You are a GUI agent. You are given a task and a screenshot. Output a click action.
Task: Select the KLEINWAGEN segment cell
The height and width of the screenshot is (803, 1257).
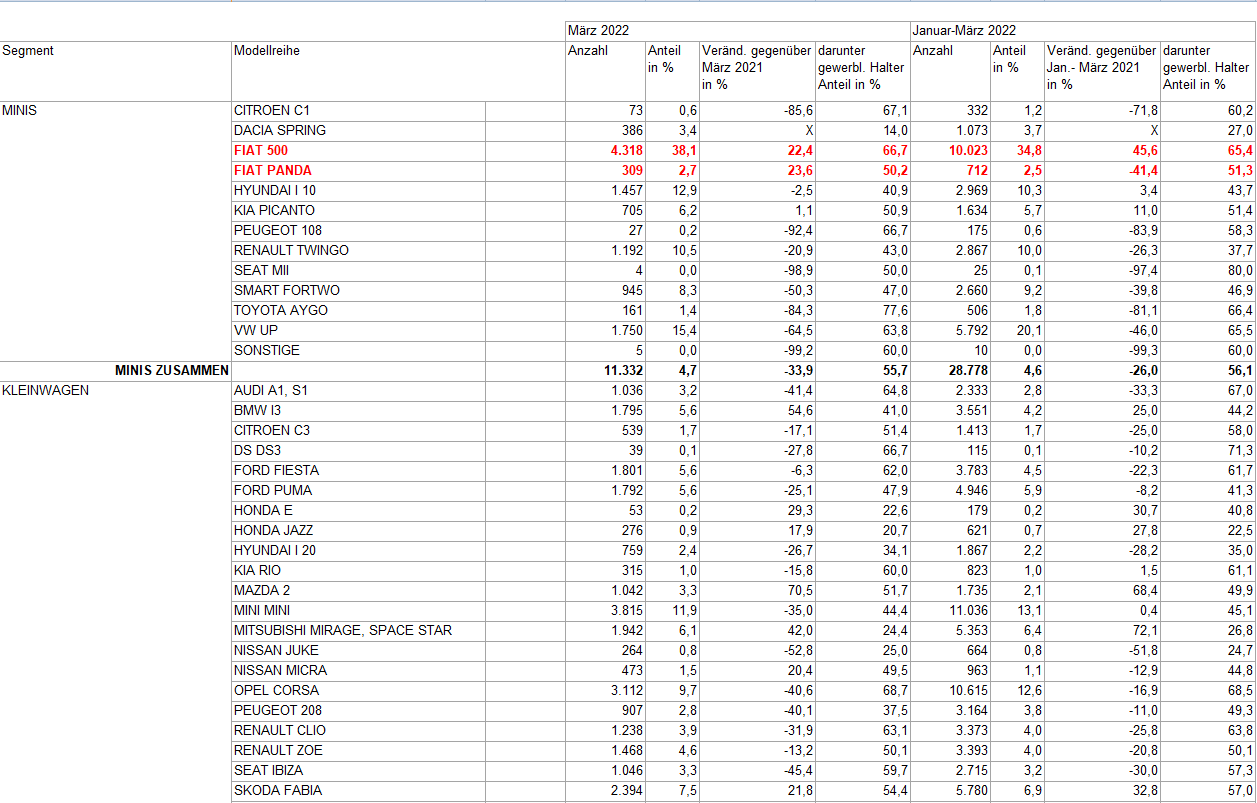46,390
